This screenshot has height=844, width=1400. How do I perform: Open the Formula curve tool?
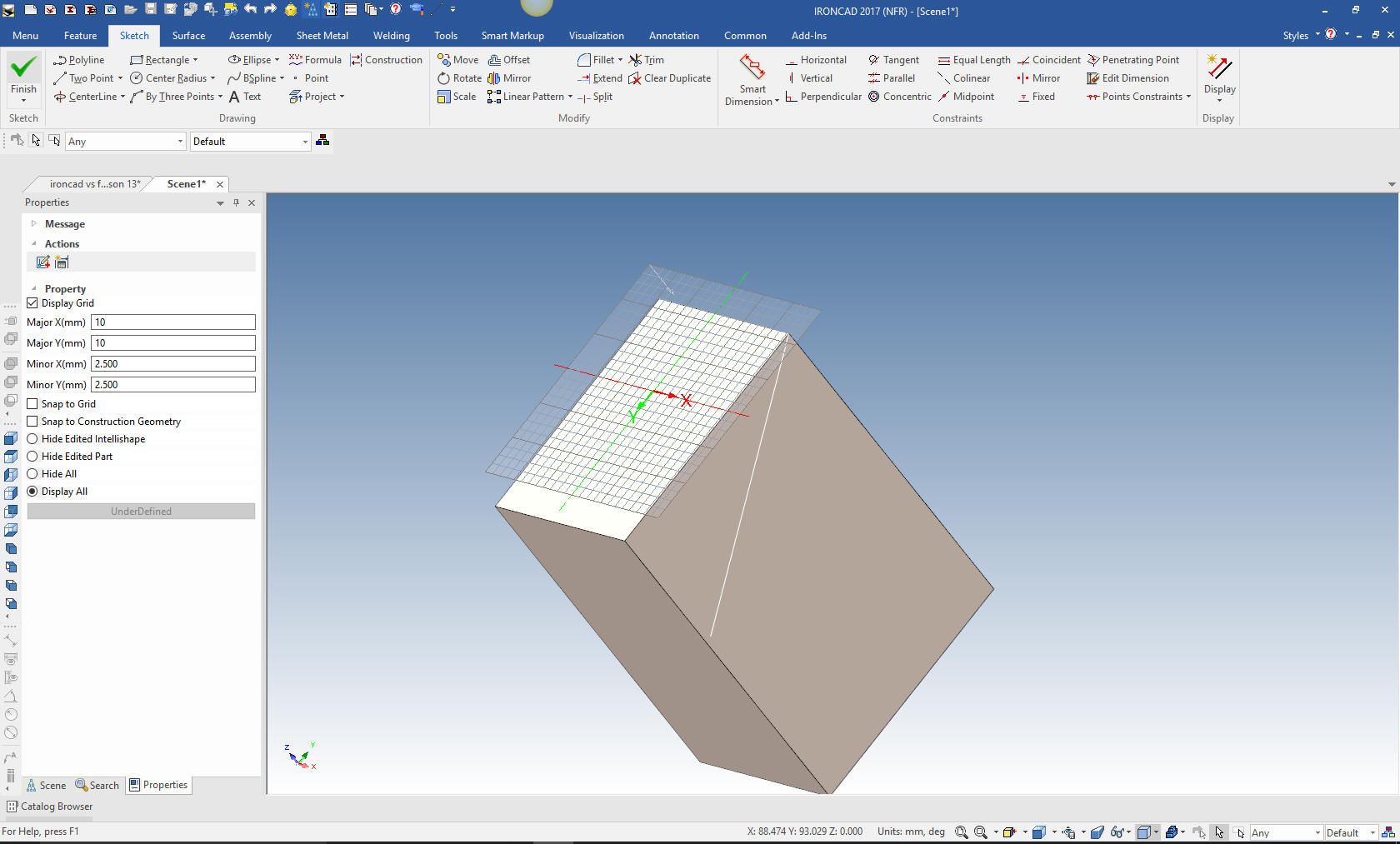(x=315, y=60)
